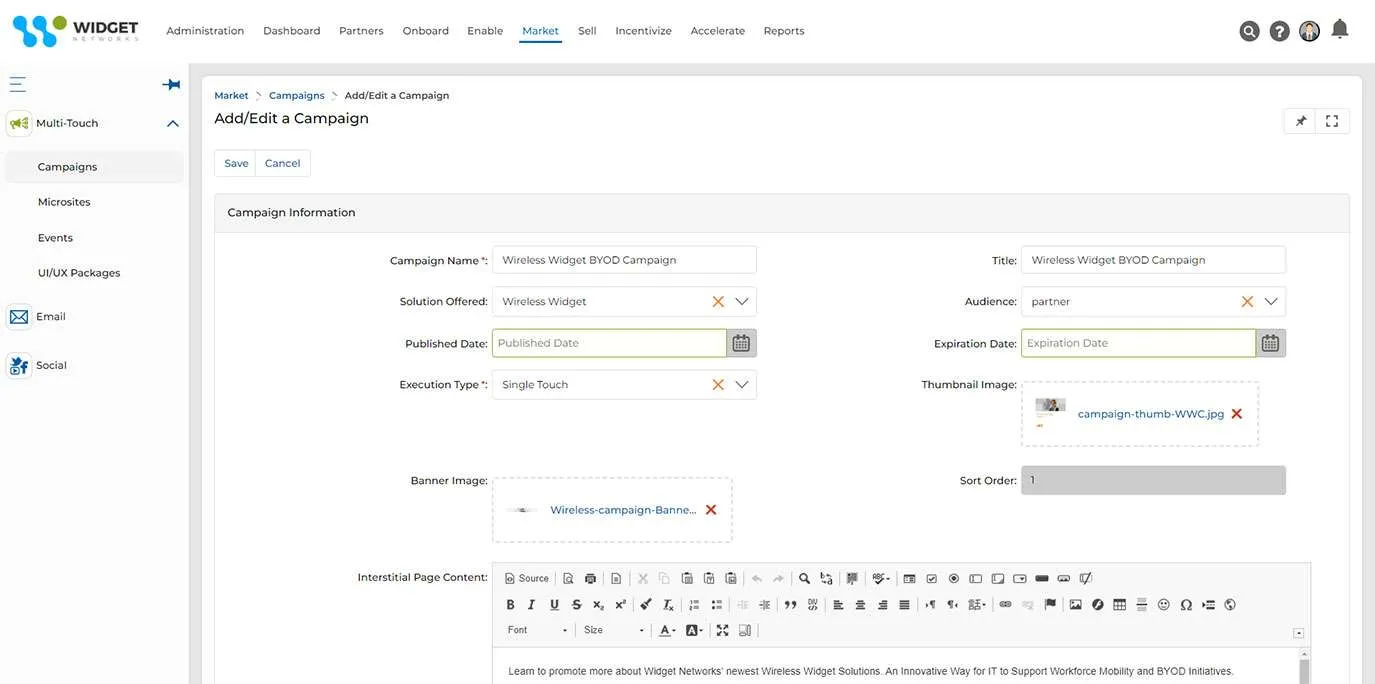Open the Published Date calendar picker
This screenshot has width=1375, height=684.
pyautogui.click(x=741, y=343)
